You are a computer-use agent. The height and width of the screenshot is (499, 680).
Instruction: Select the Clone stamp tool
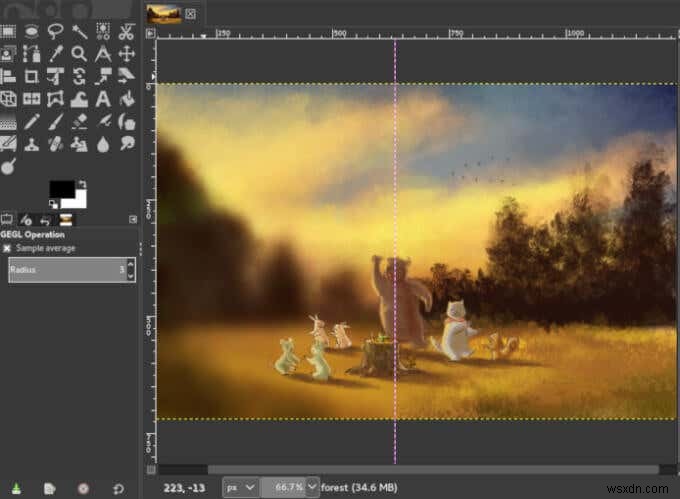[31, 144]
